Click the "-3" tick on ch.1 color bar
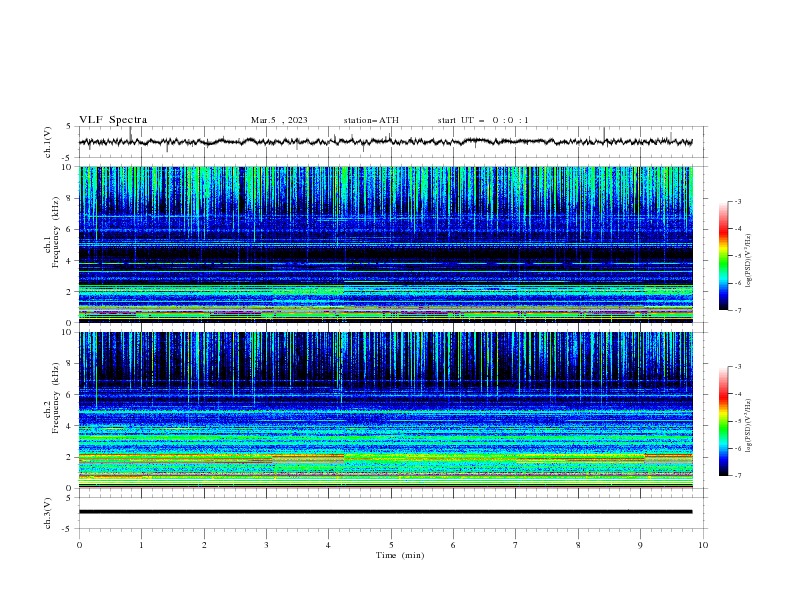792x612 pixels. (737, 201)
